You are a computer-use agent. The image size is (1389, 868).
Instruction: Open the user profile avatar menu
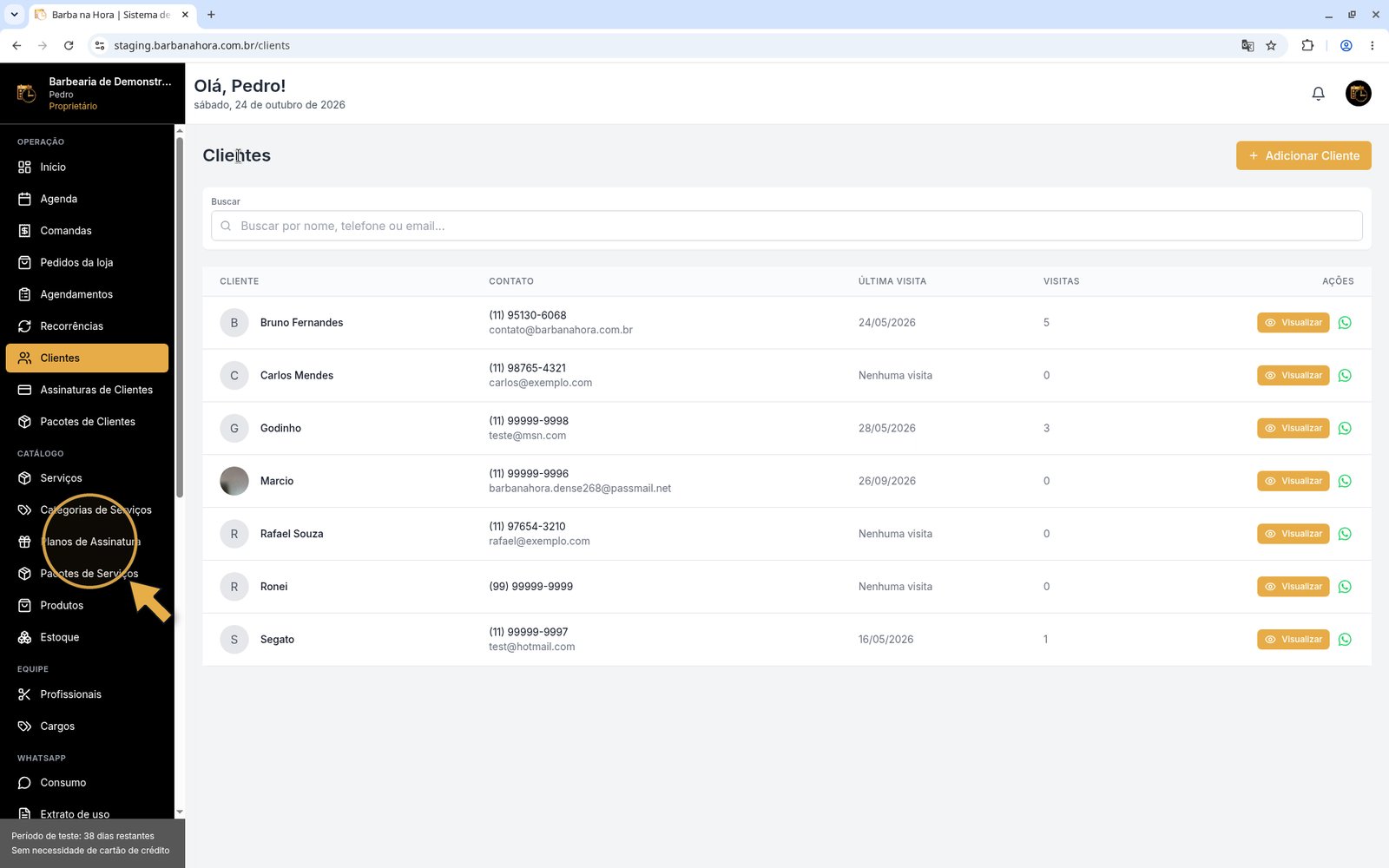pos(1358,93)
